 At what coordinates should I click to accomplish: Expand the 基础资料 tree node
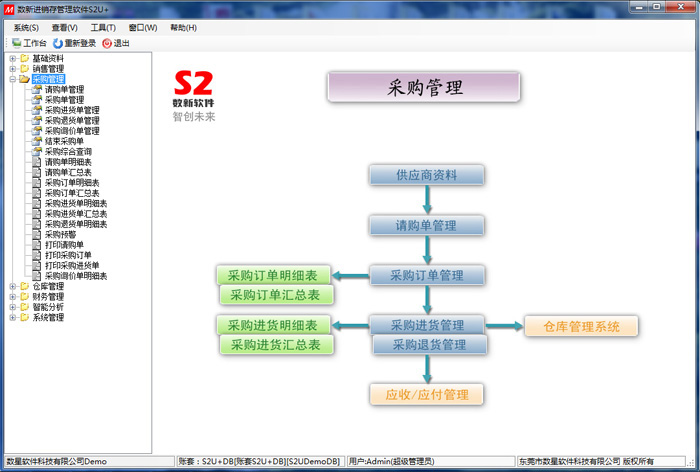13,58
